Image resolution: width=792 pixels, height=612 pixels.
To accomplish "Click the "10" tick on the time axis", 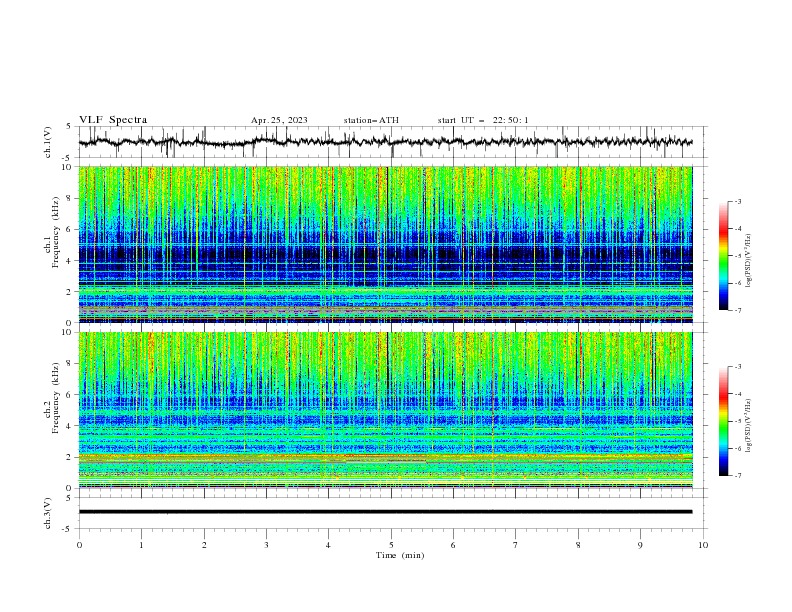I will click(703, 545).
